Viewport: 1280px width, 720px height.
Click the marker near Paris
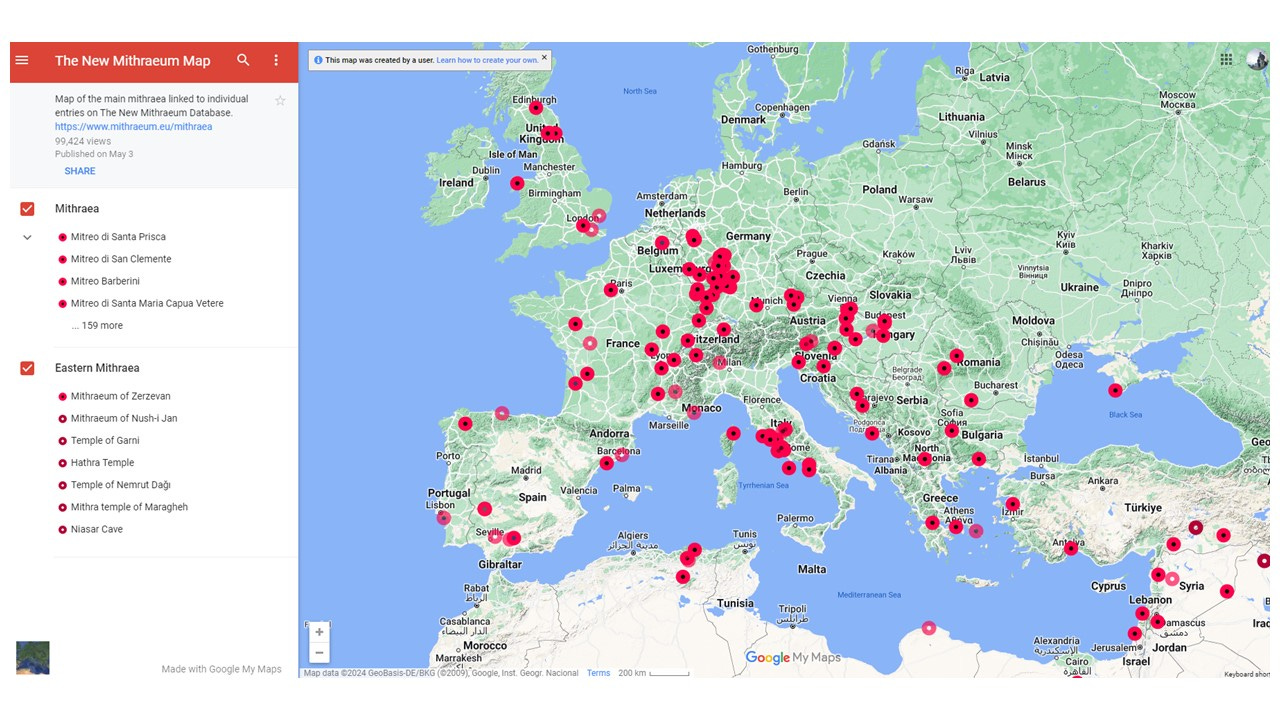click(x=611, y=290)
